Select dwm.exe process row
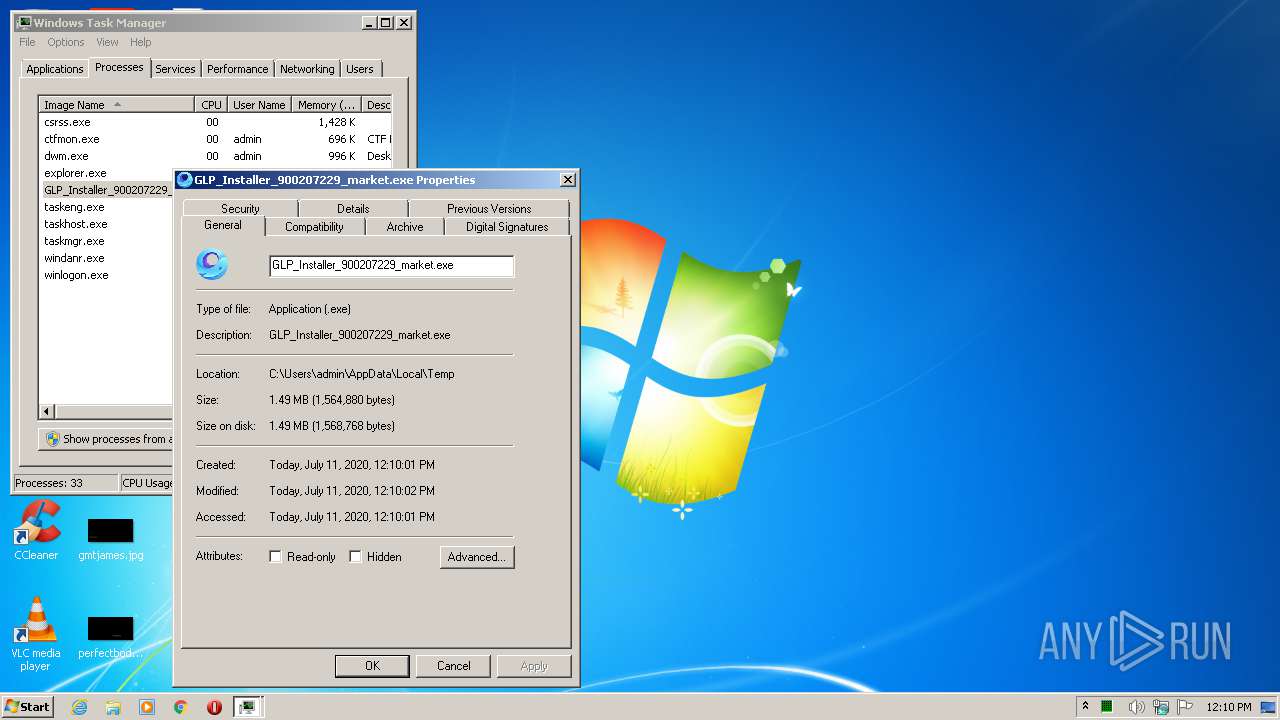 215,156
